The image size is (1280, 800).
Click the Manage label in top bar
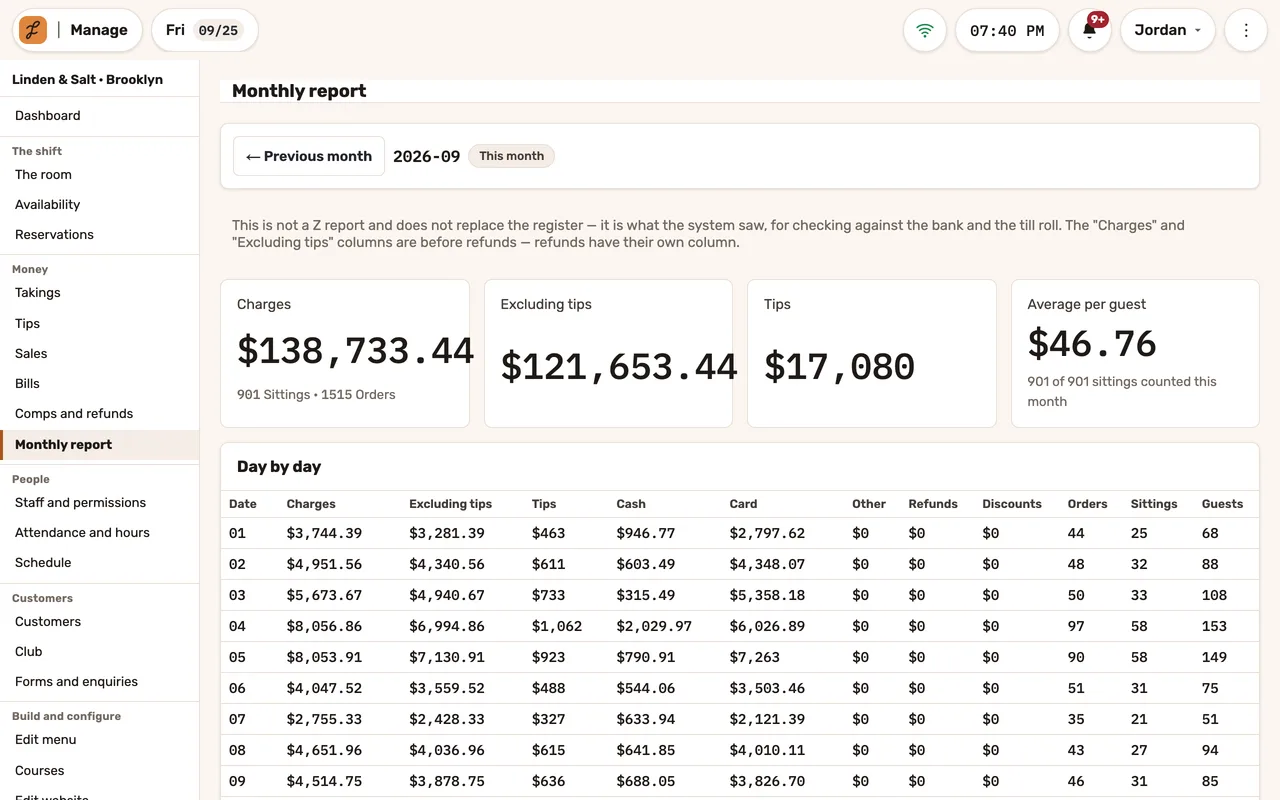click(x=99, y=30)
